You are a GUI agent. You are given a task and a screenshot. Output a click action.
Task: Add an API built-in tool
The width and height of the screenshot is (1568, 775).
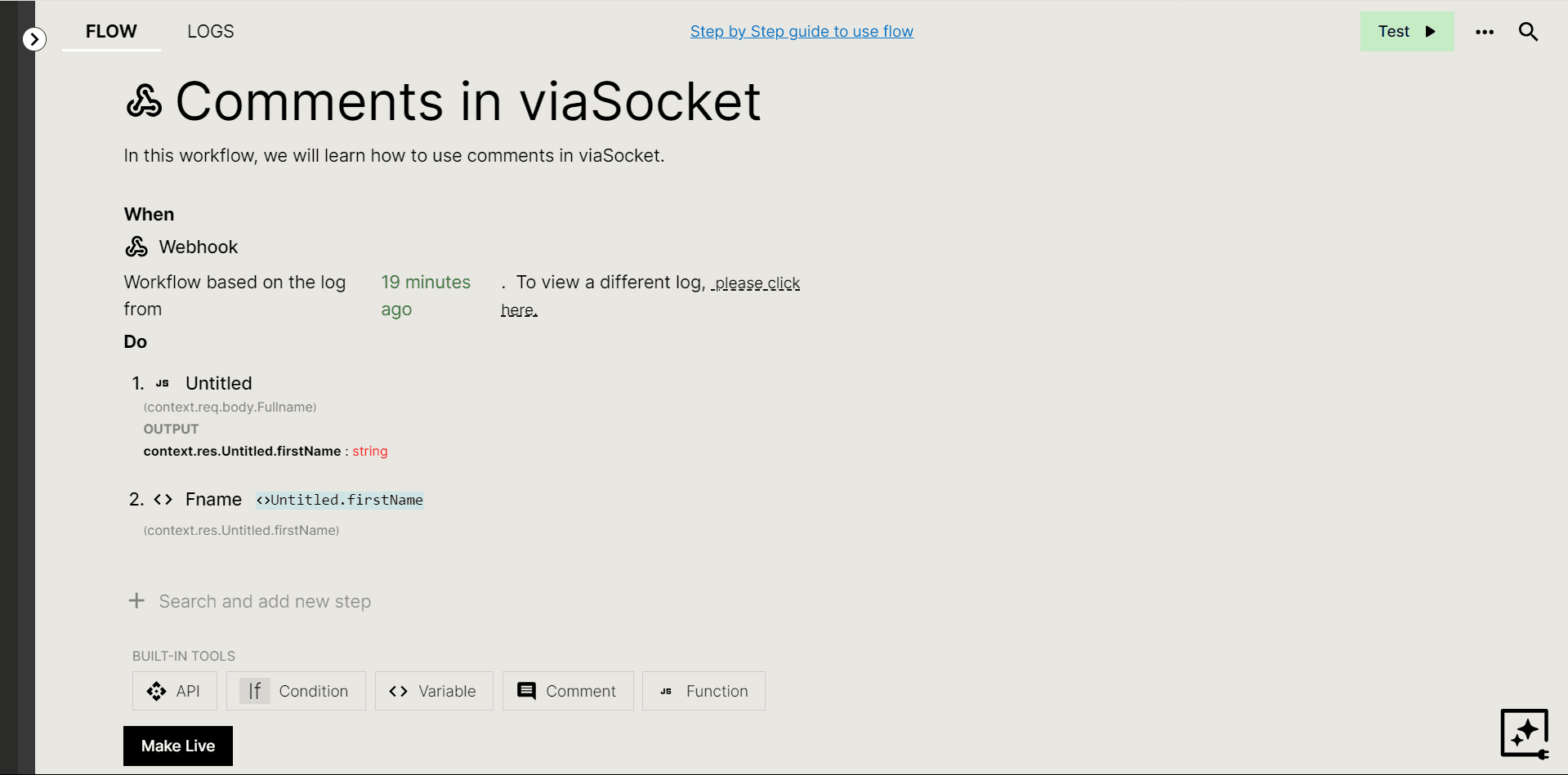tap(175, 691)
